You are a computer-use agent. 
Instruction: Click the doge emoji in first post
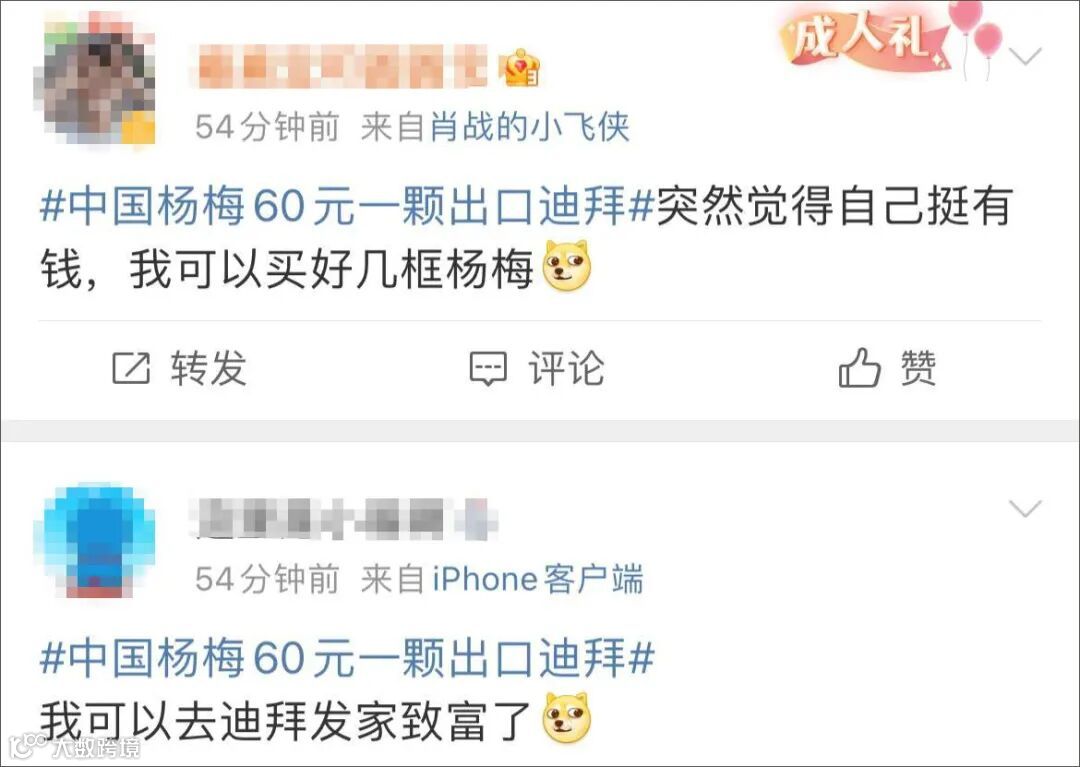coord(568,265)
